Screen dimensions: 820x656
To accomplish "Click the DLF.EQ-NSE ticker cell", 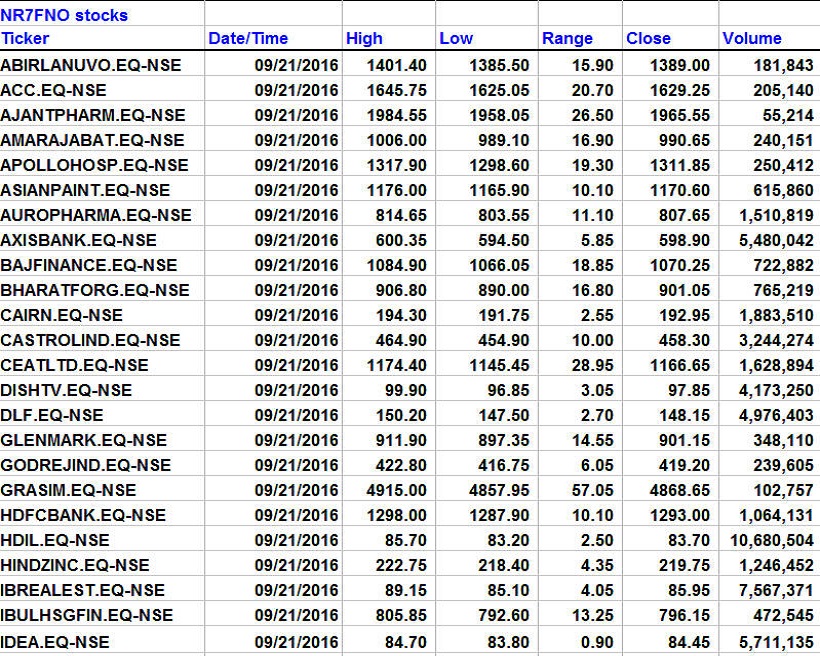I will pyautogui.click(x=52, y=415).
